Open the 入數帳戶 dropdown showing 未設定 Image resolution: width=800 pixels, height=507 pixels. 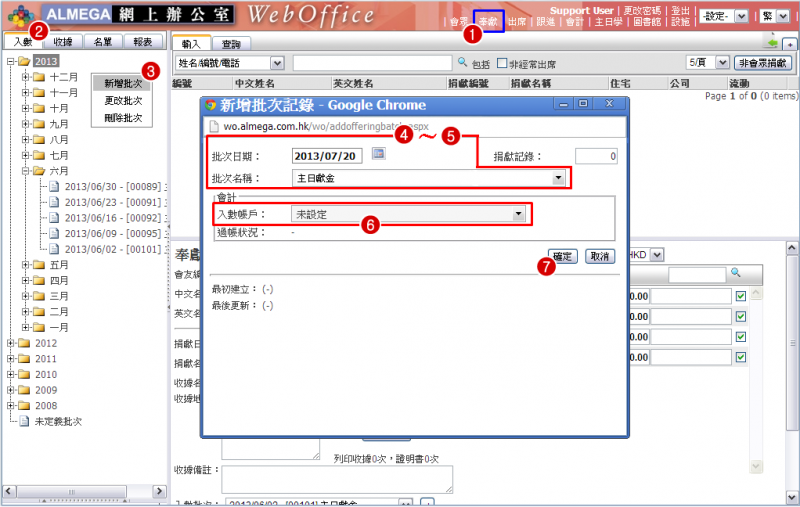coord(518,214)
